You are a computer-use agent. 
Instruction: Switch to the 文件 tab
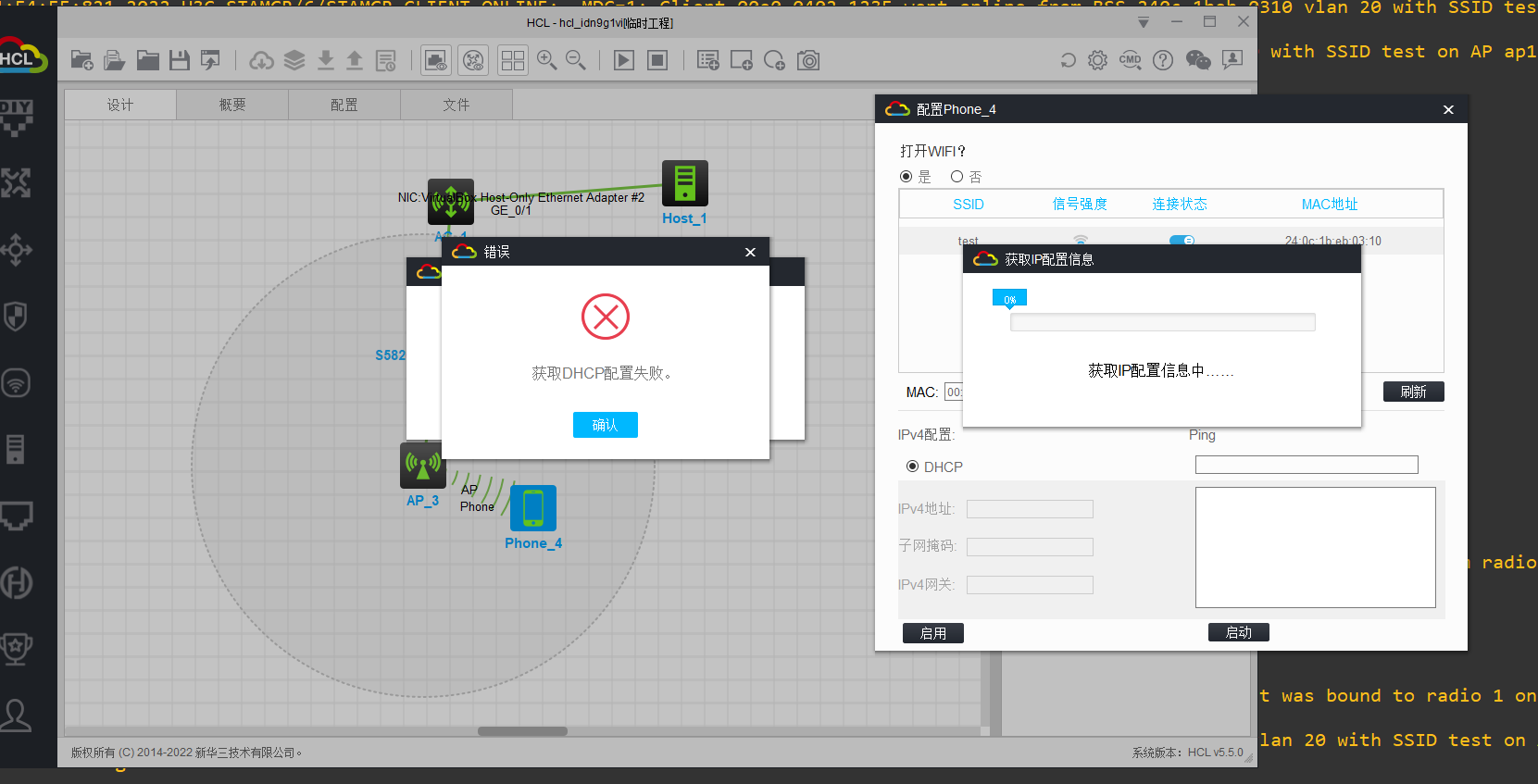click(x=456, y=105)
